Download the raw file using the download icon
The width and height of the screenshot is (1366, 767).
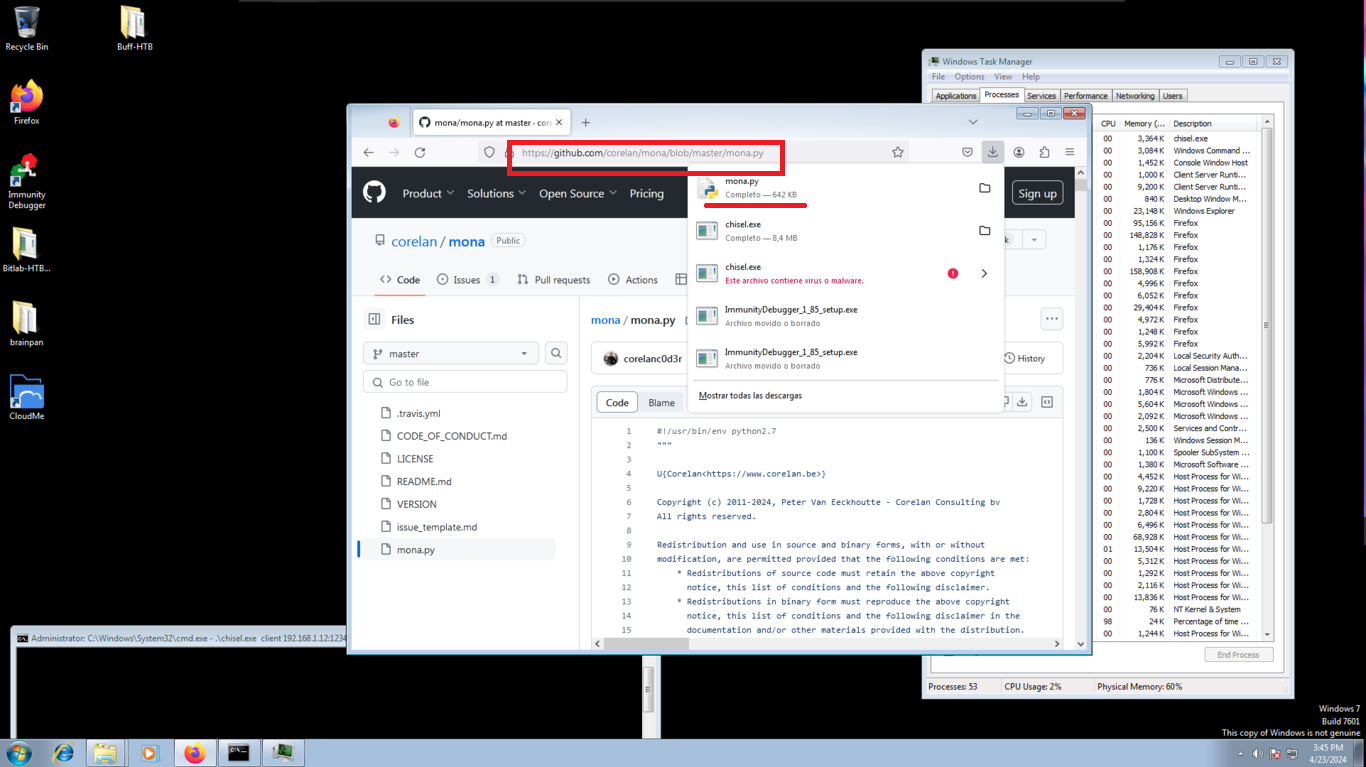pos(1022,402)
